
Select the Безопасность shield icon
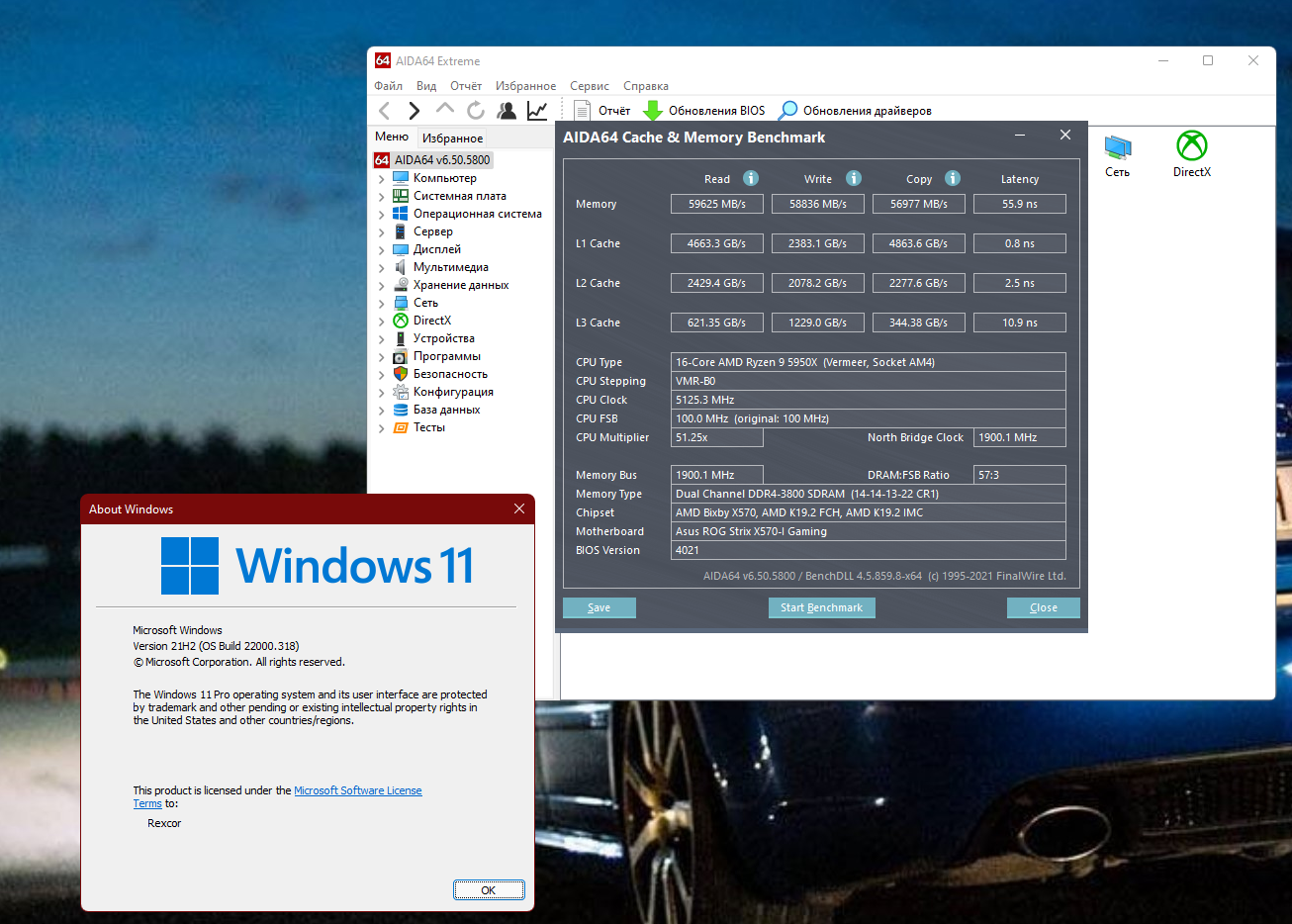coord(401,374)
